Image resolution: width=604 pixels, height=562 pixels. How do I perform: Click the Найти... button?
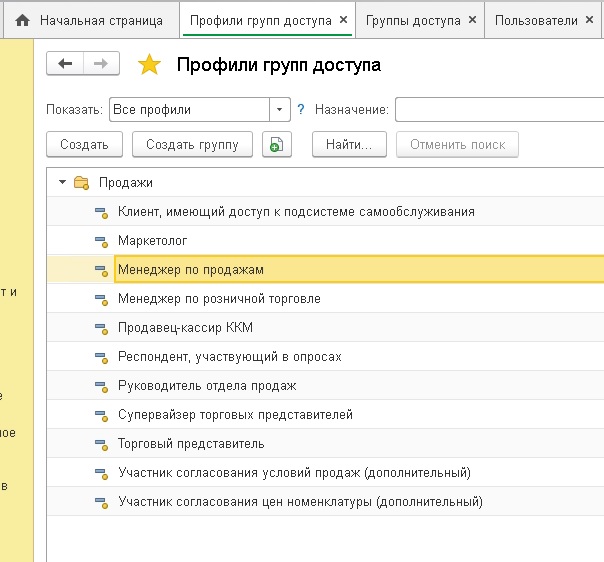pyautogui.click(x=349, y=144)
